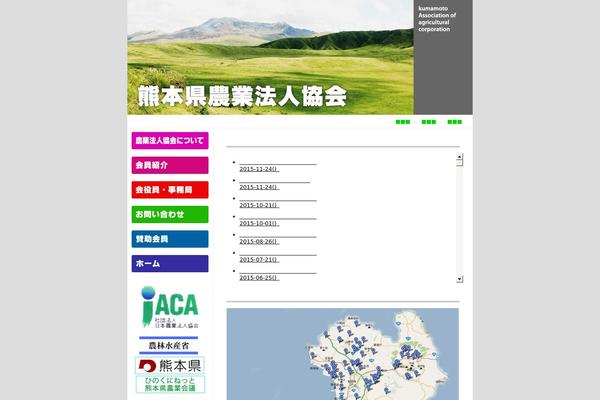Open the 農業法人協会について menu button
The width and height of the screenshot is (600, 400).
click(170, 140)
